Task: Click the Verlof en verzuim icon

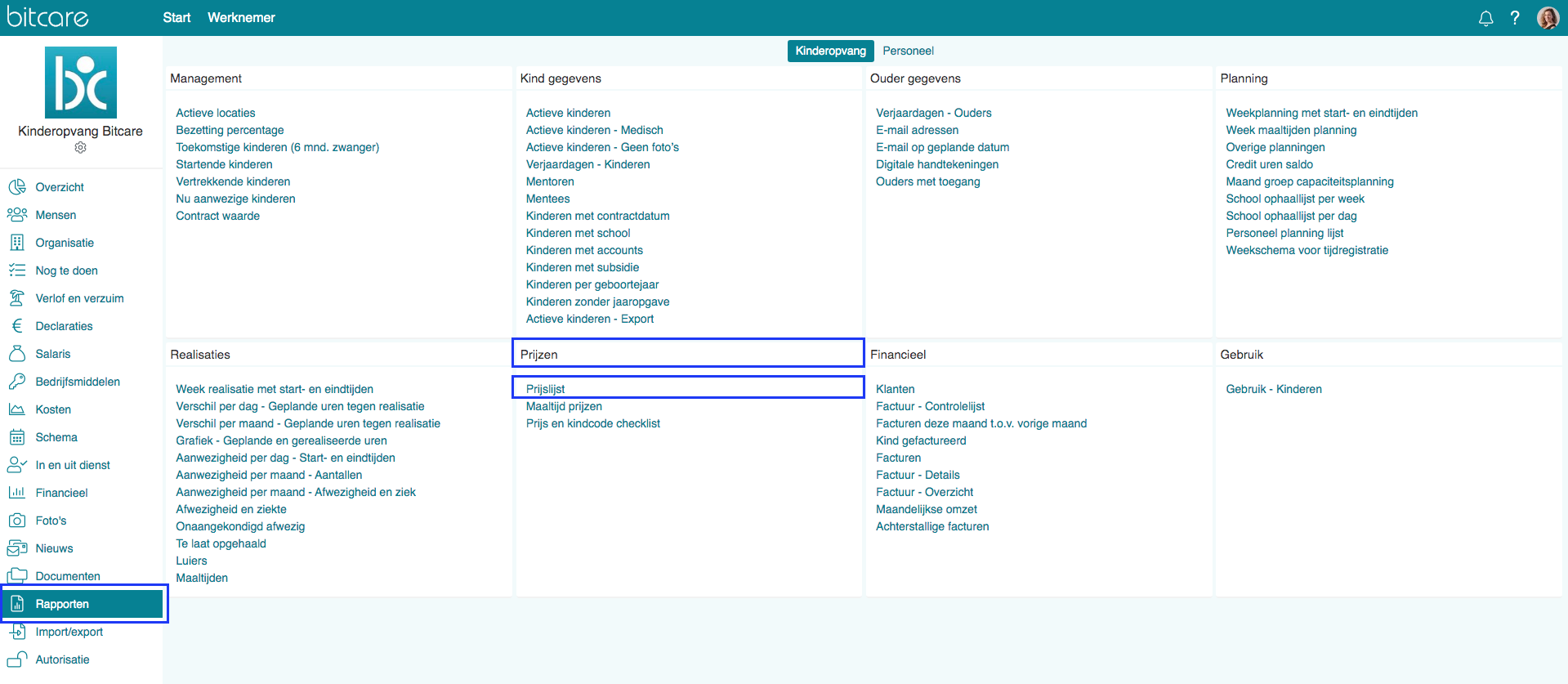Action: click(x=17, y=298)
